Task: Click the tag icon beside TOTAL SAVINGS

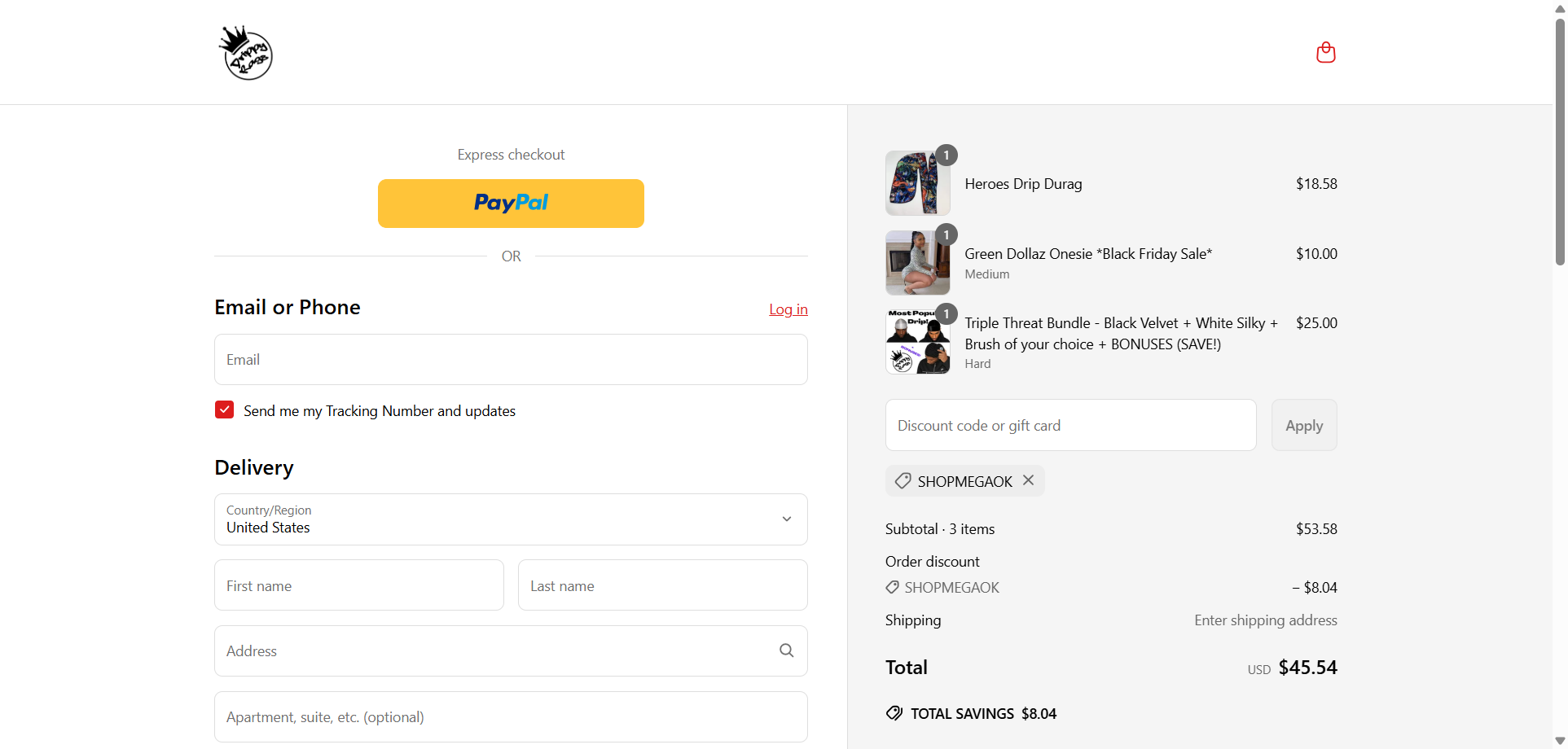Action: pyautogui.click(x=893, y=712)
